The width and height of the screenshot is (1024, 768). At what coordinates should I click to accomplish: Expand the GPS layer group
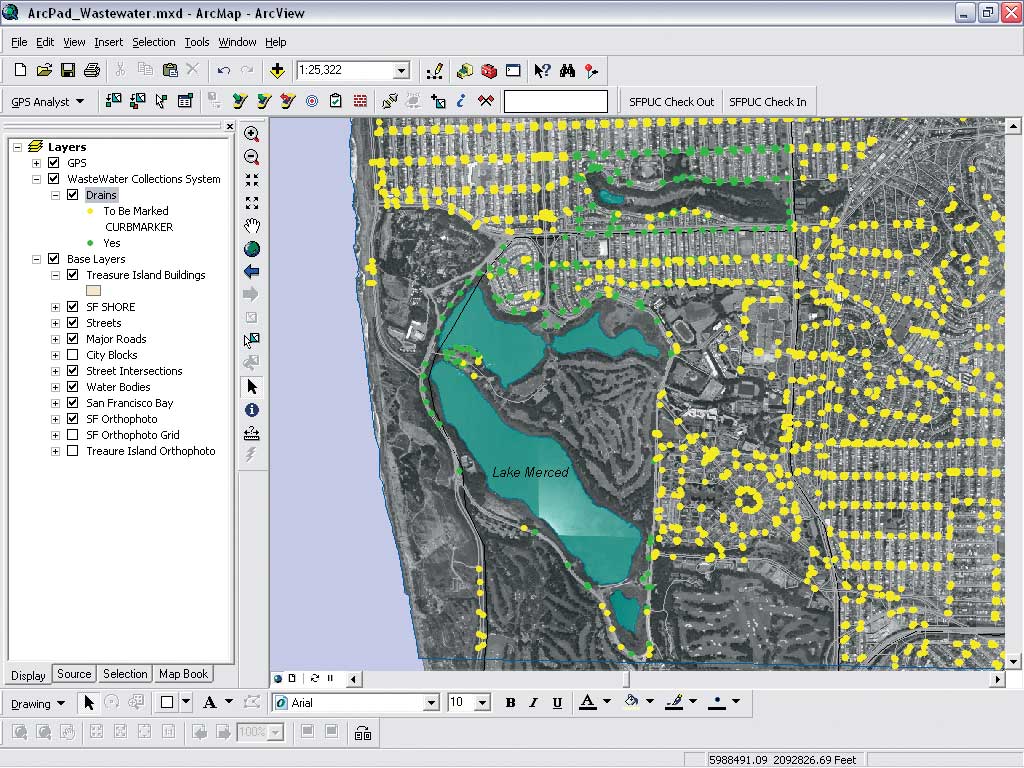tap(37, 163)
